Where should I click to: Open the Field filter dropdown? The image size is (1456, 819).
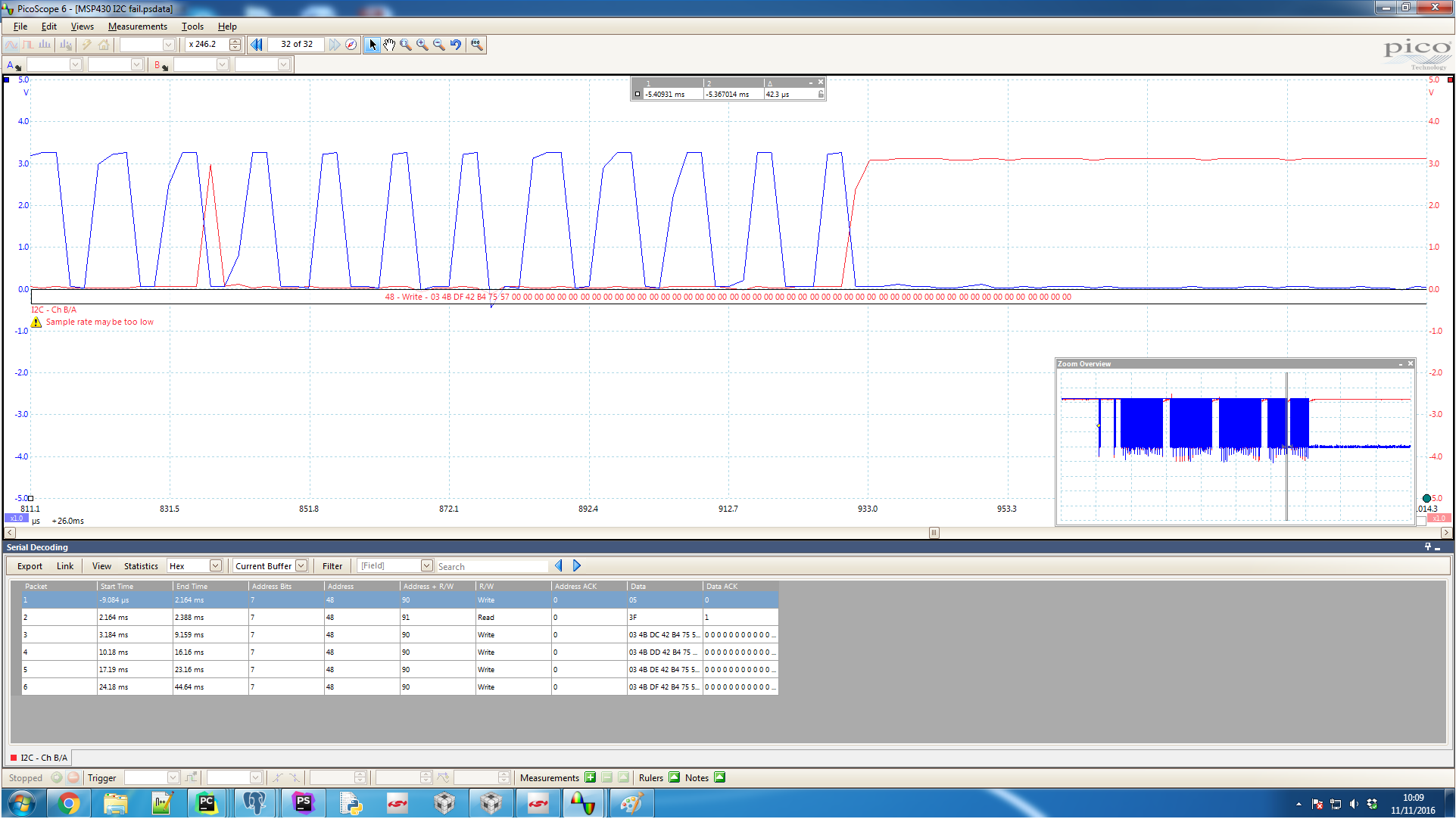click(x=427, y=566)
